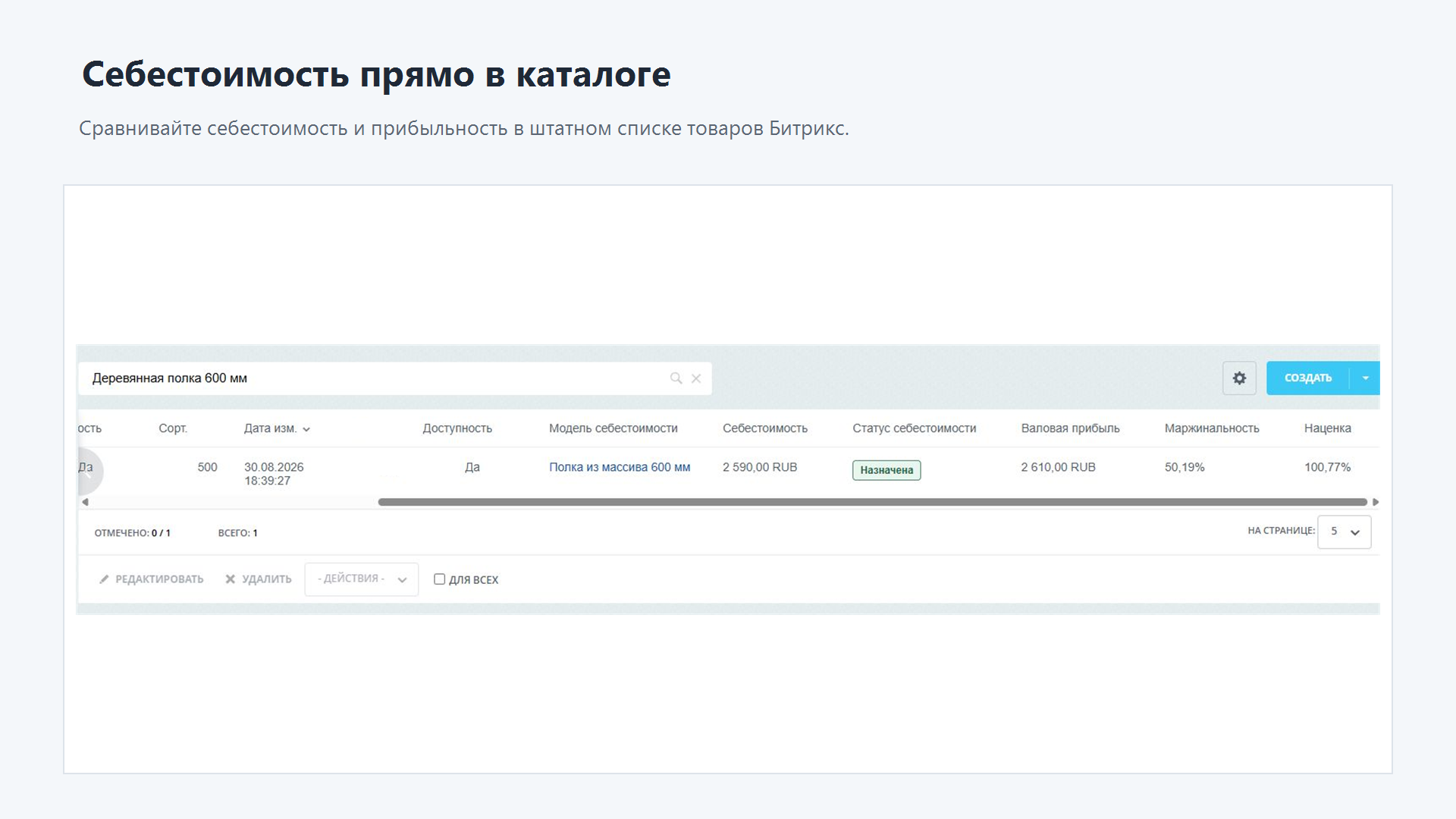Click the ВСЕГО: 1 counter
The height and width of the screenshot is (819, 1456).
[x=237, y=533]
